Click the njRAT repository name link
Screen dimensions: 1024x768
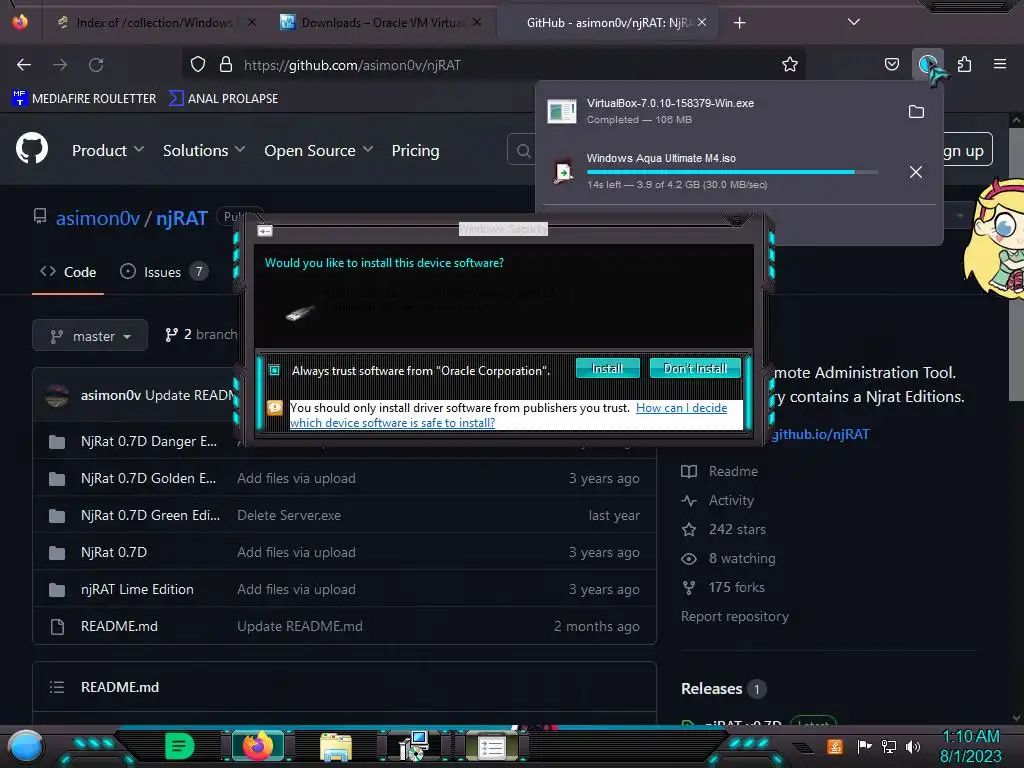click(182, 218)
